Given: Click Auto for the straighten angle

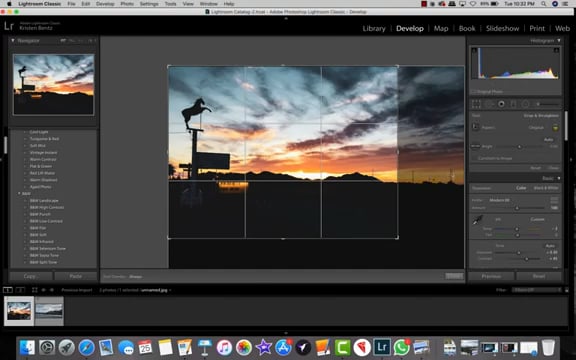Looking at the screenshot, I should tap(548, 140).
